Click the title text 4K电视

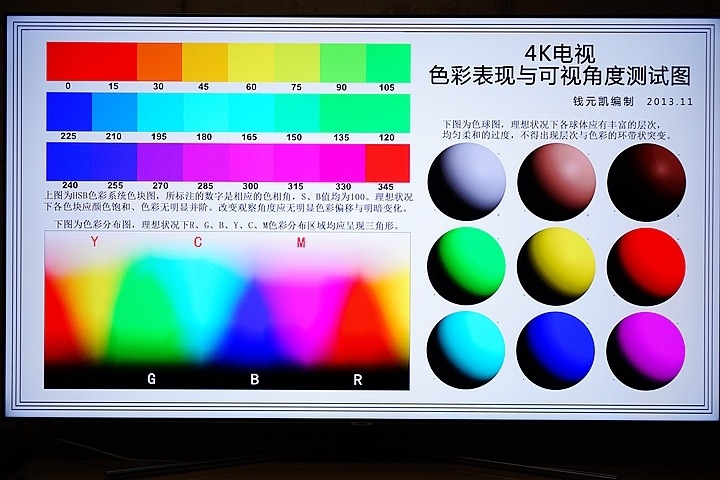(560, 54)
